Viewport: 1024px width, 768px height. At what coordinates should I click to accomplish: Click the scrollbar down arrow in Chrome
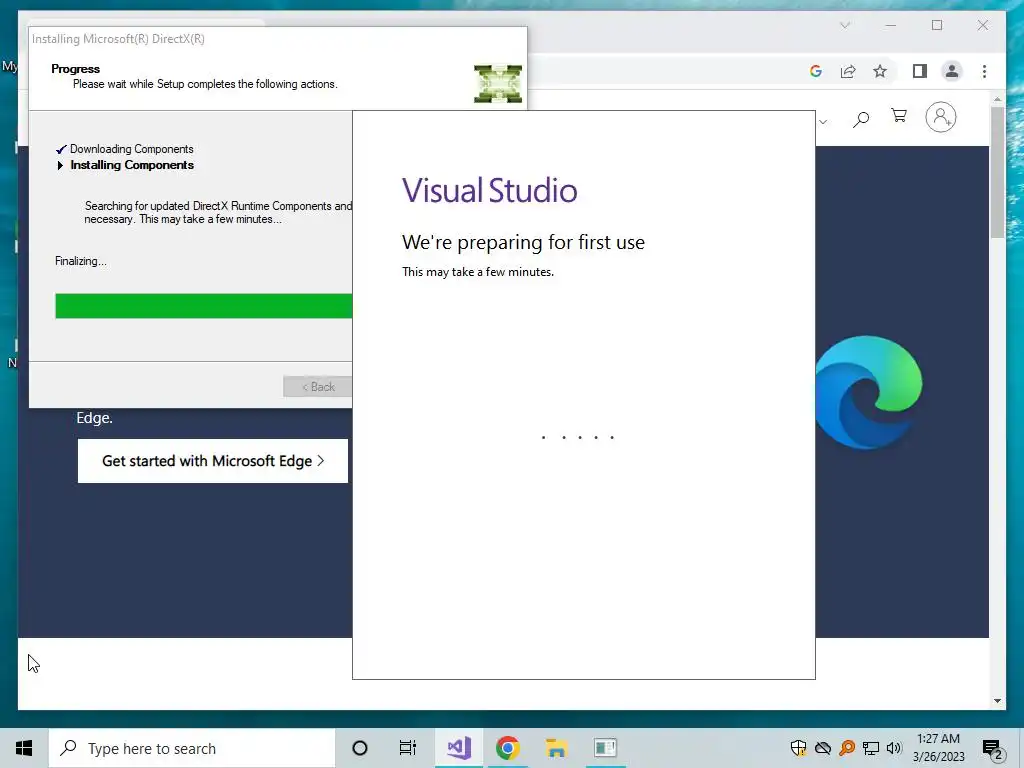[997, 701]
